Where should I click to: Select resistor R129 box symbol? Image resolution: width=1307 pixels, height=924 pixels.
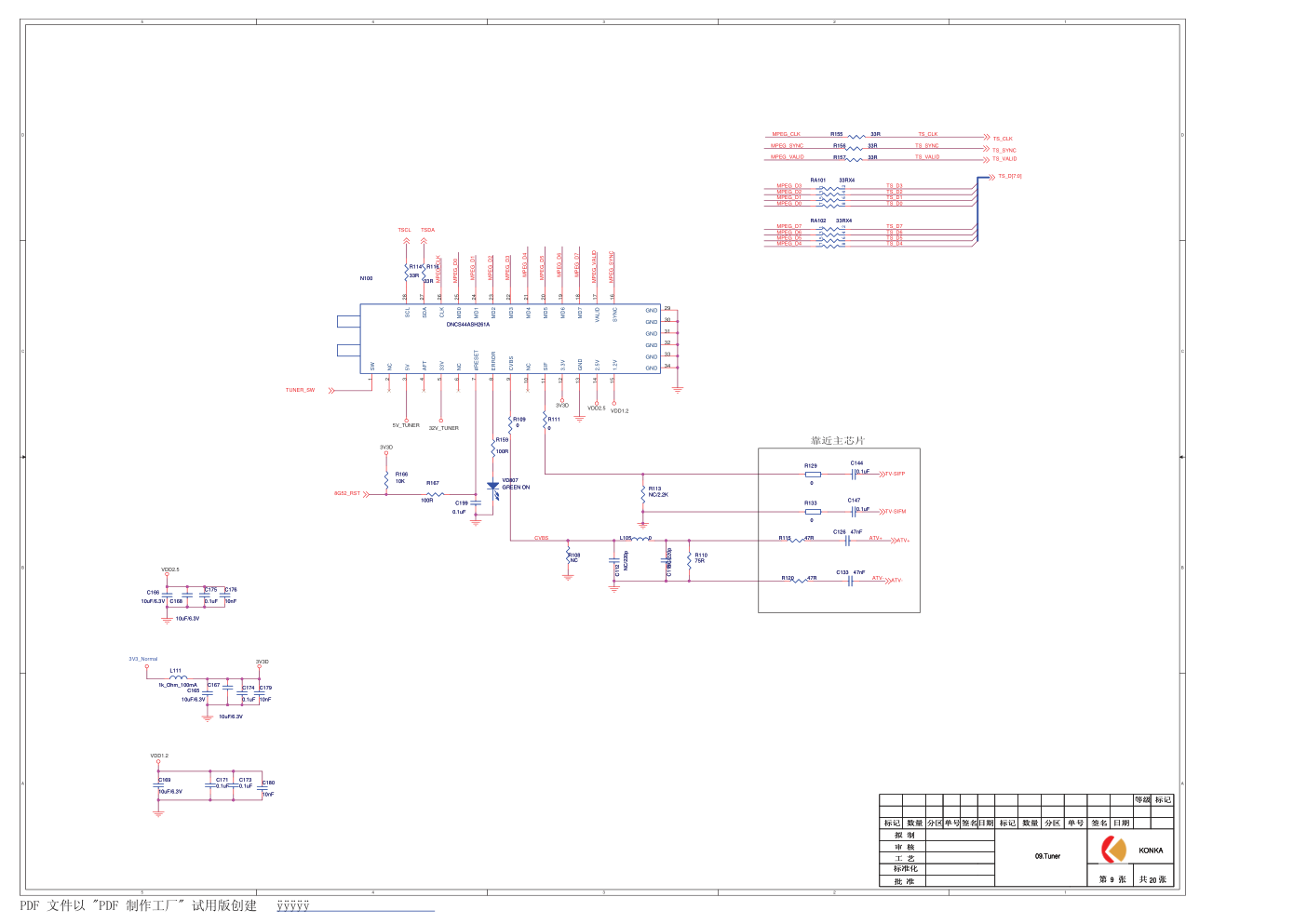(813, 475)
